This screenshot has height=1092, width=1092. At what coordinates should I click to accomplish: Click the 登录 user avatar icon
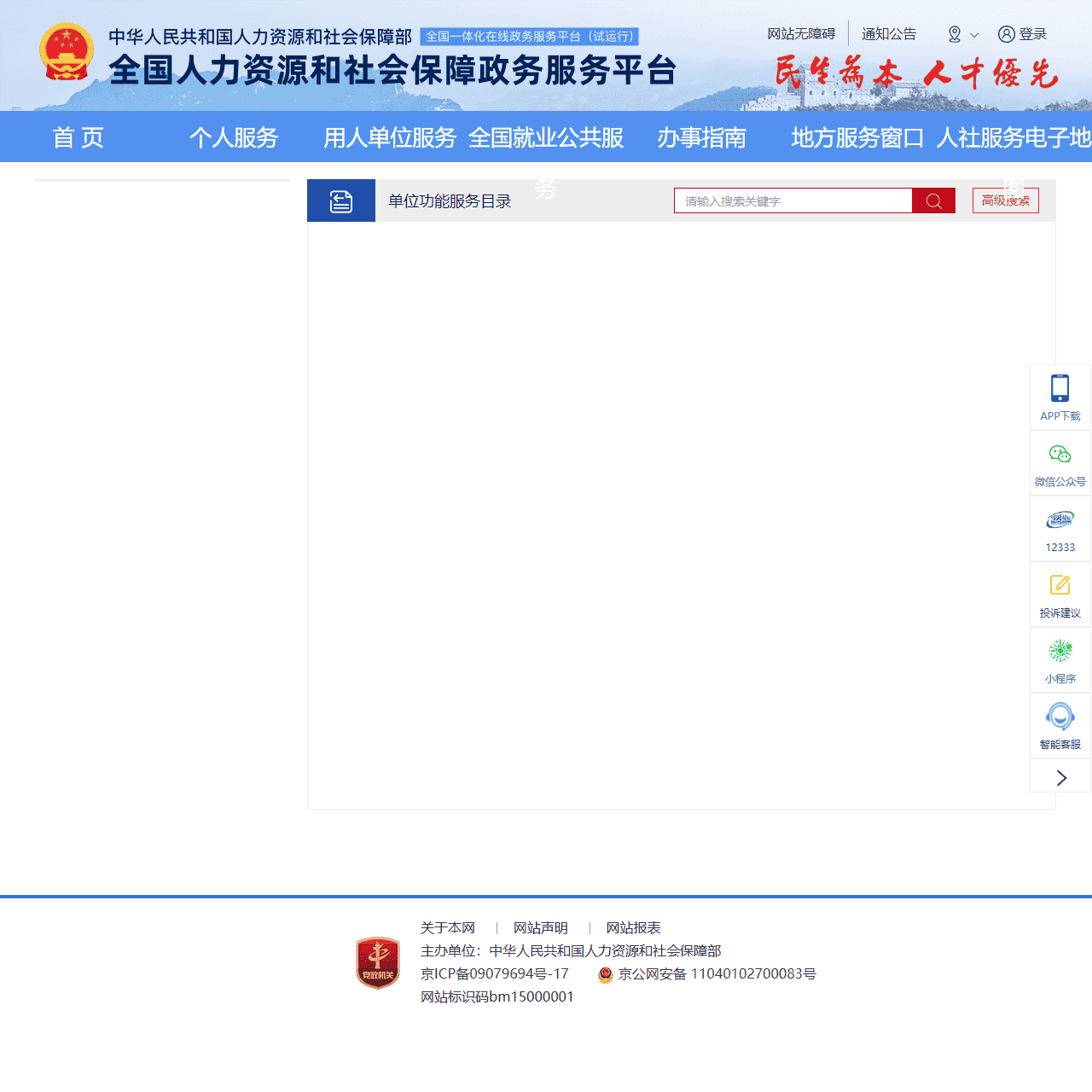pyautogui.click(x=1006, y=34)
